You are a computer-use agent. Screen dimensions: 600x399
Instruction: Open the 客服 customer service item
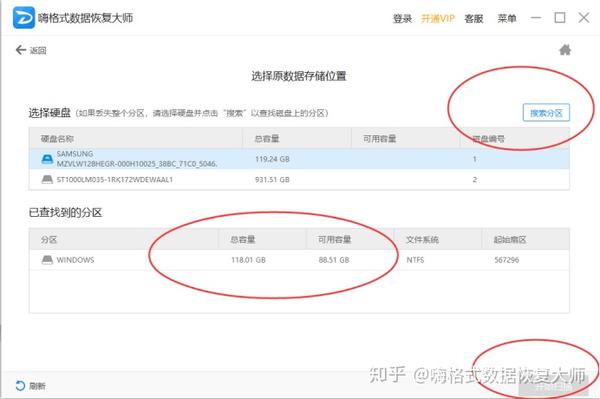point(474,18)
